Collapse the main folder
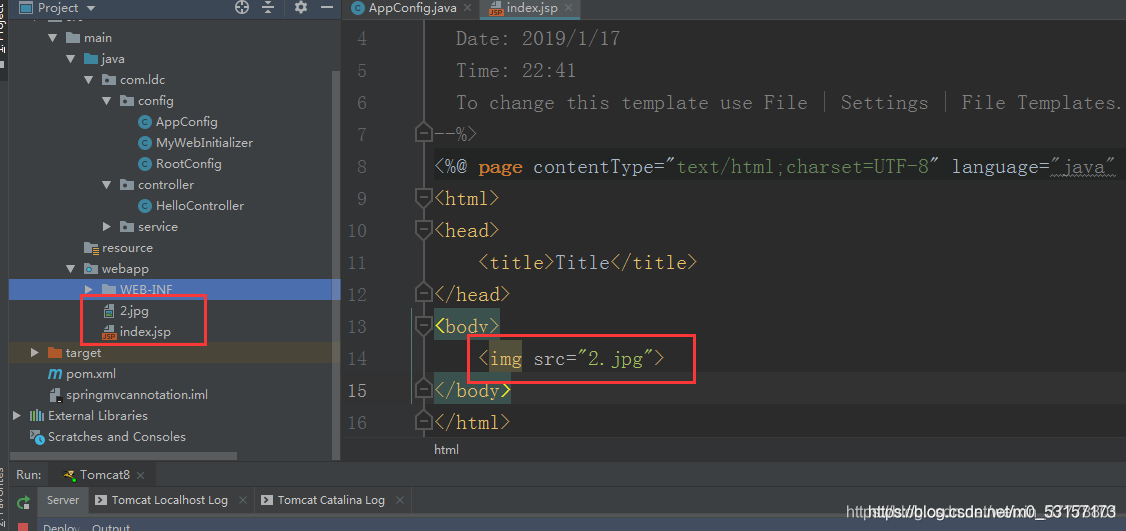1126x531 pixels. click(x=53, y=38)
